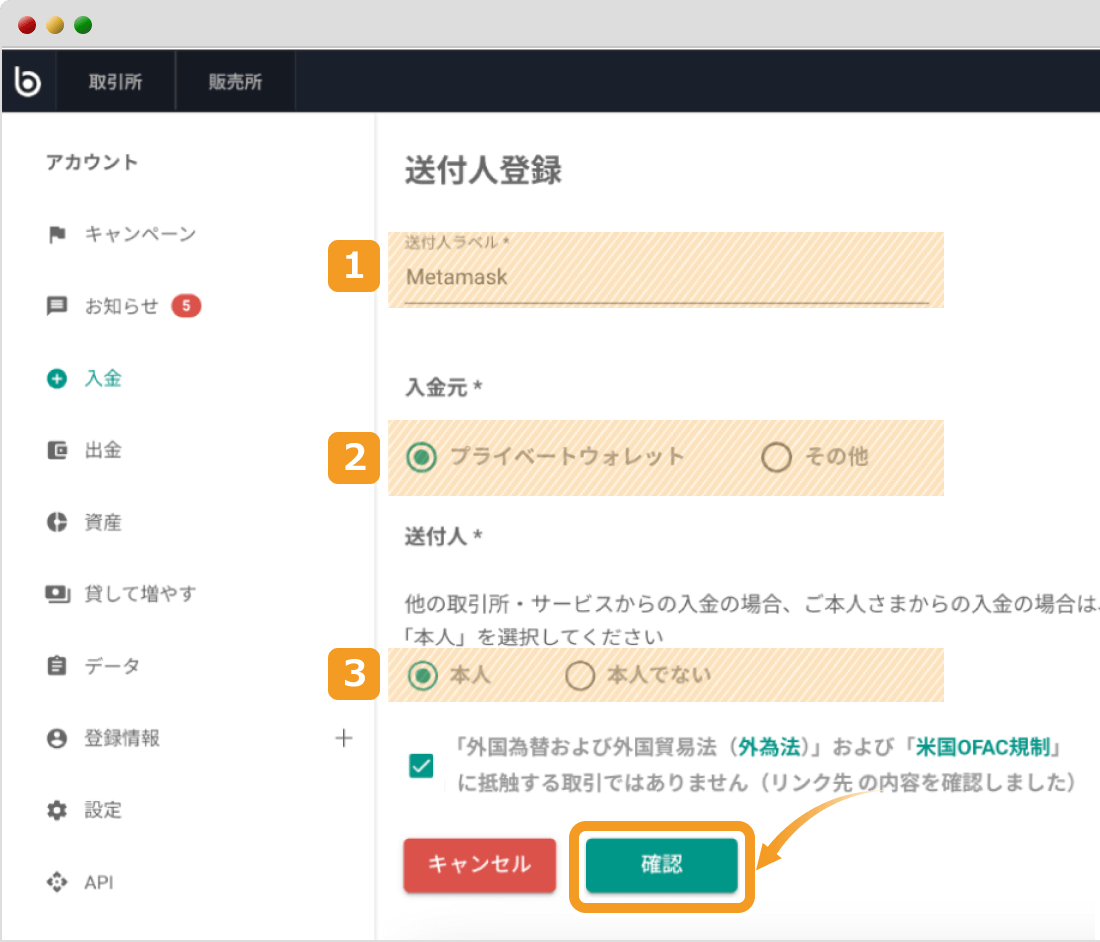Open API in the sidebar

[99, 882]
